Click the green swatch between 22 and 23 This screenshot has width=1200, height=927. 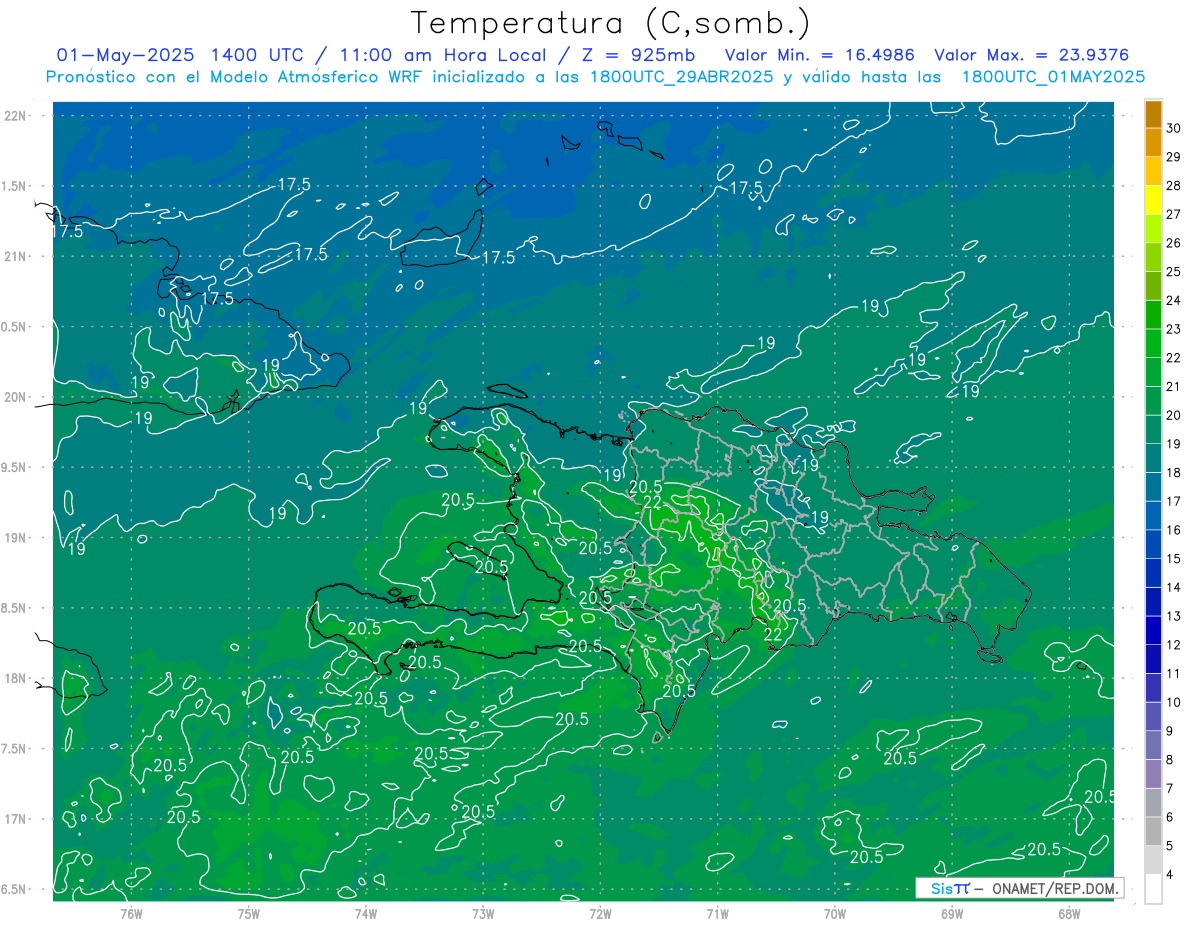[1153, 343]
